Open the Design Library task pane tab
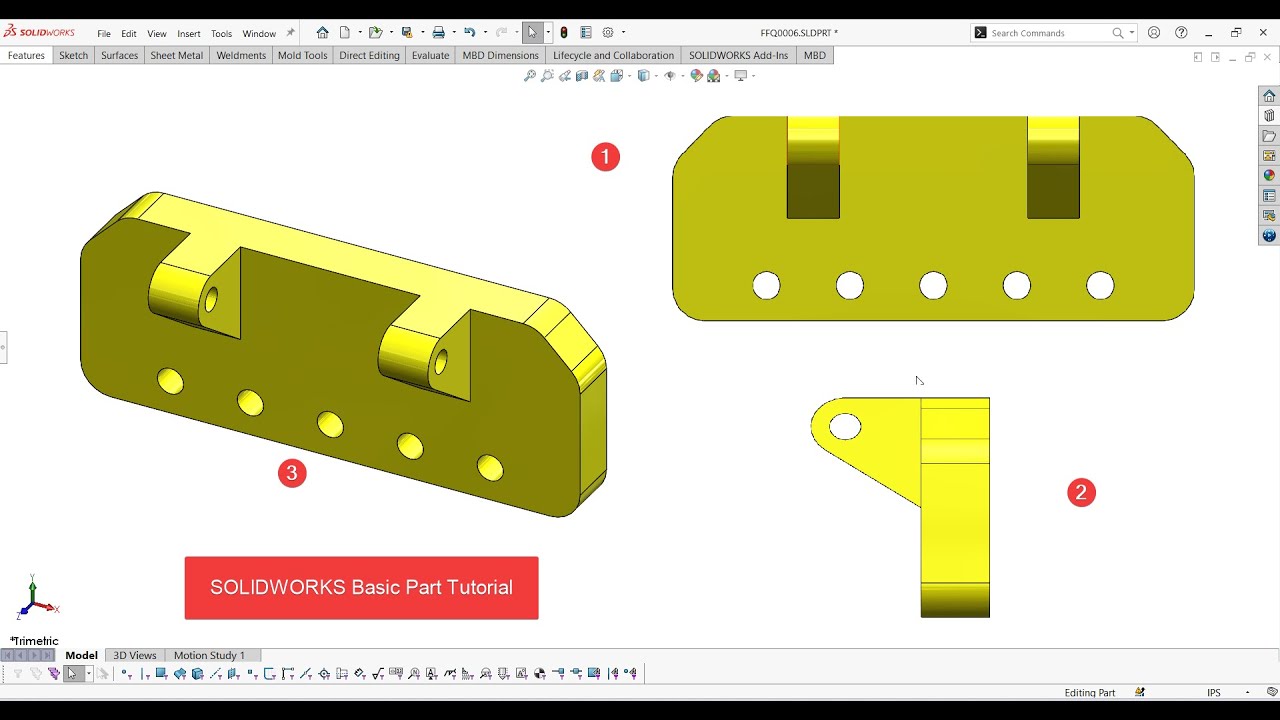 (x=1269, y=116)
